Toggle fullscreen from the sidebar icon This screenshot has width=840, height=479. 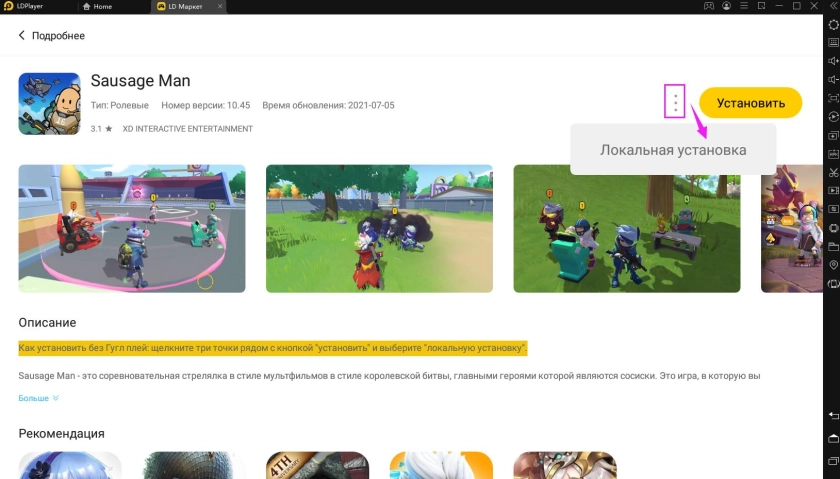pos(833,98)
